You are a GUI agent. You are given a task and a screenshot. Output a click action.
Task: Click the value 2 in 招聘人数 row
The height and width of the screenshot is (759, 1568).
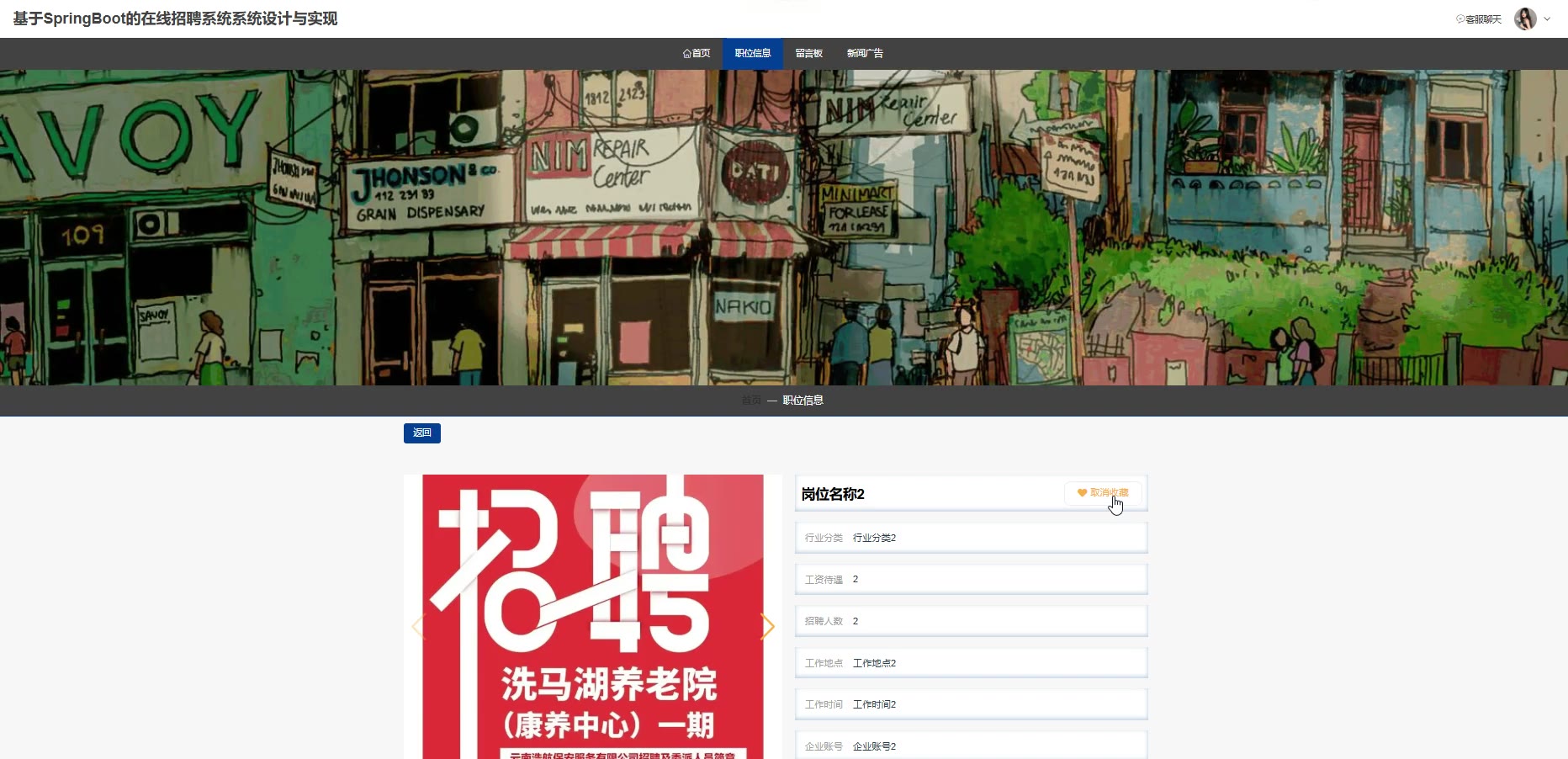click(x=856, y=621)
